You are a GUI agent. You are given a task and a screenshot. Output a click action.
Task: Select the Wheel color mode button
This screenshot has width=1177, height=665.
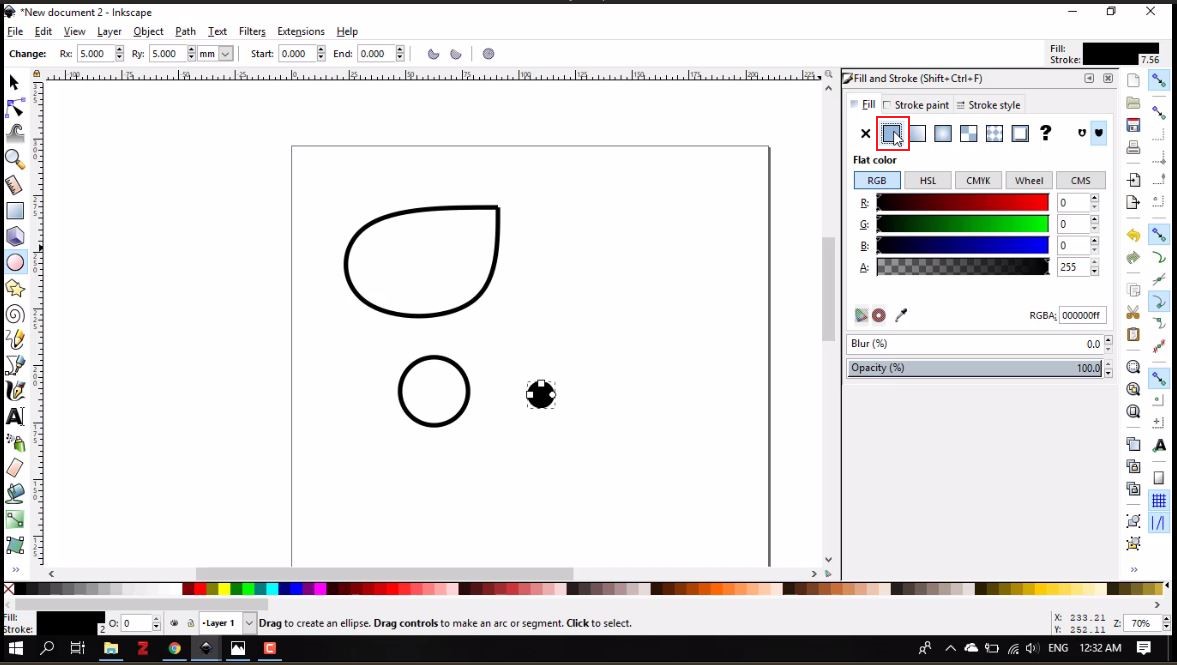1028,181
